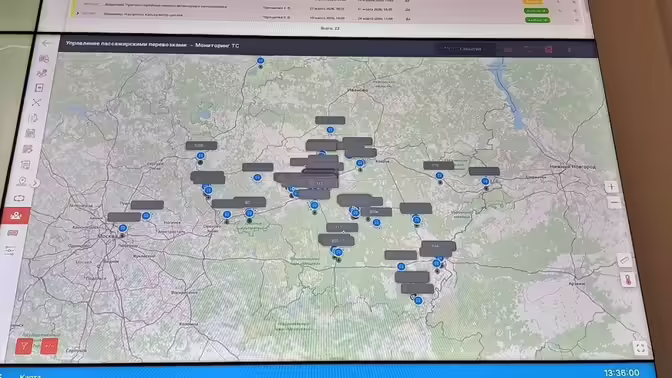The image size is (672, 378).
Task: Click the red button beside filter funnel
Action: click(49, 346)
